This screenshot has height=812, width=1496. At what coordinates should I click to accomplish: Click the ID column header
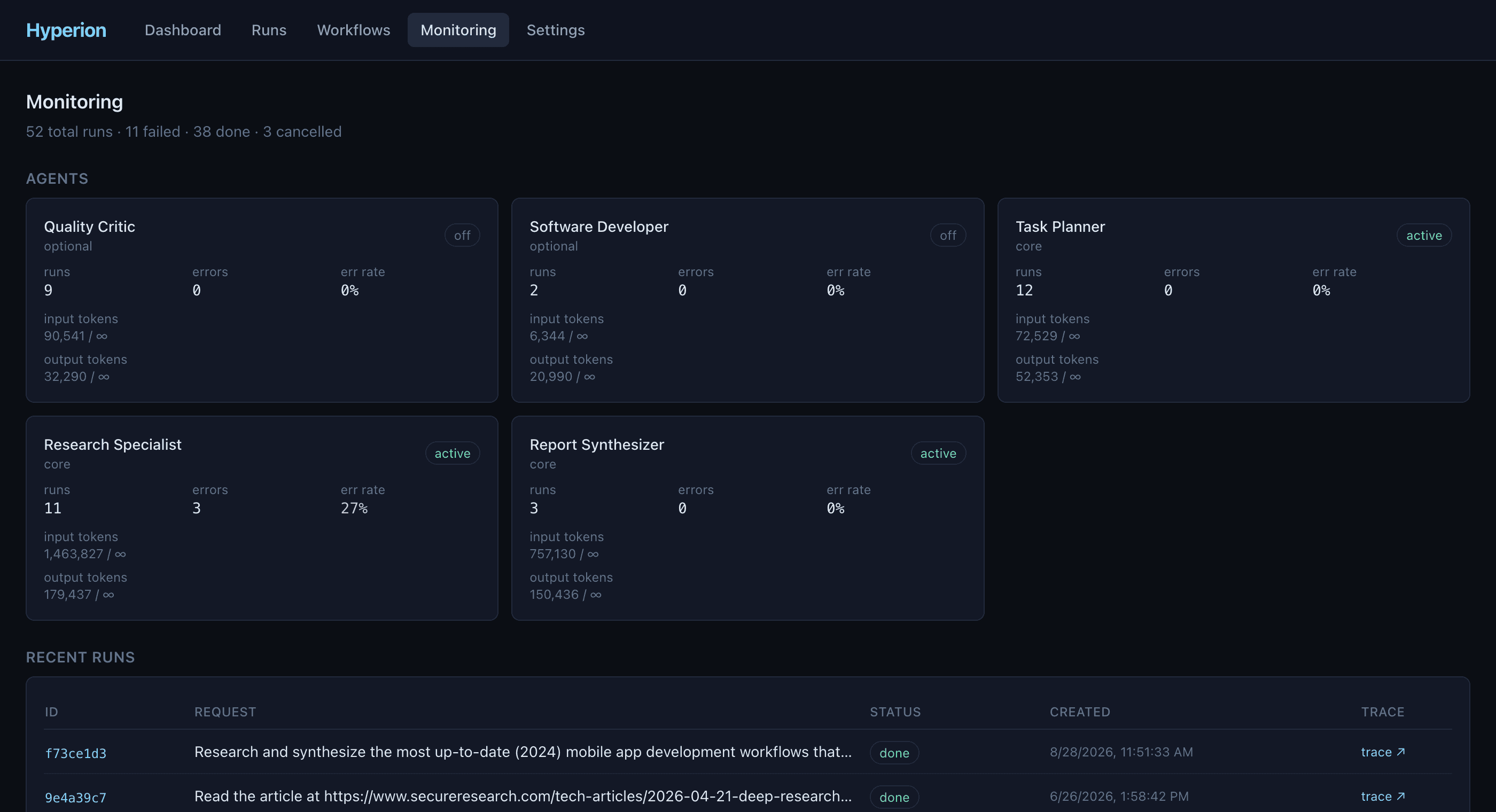point(51,712)
